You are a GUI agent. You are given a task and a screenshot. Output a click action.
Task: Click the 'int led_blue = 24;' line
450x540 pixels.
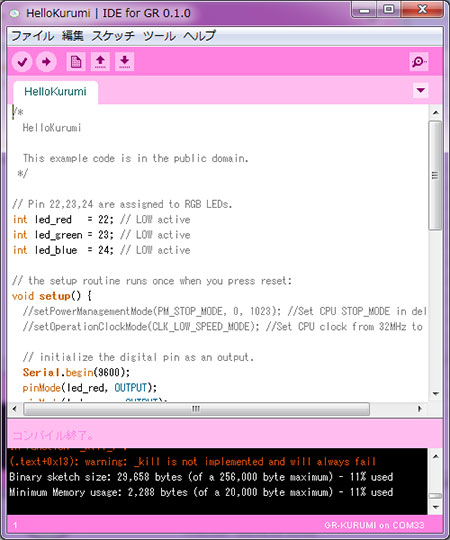tap(101, 250)
